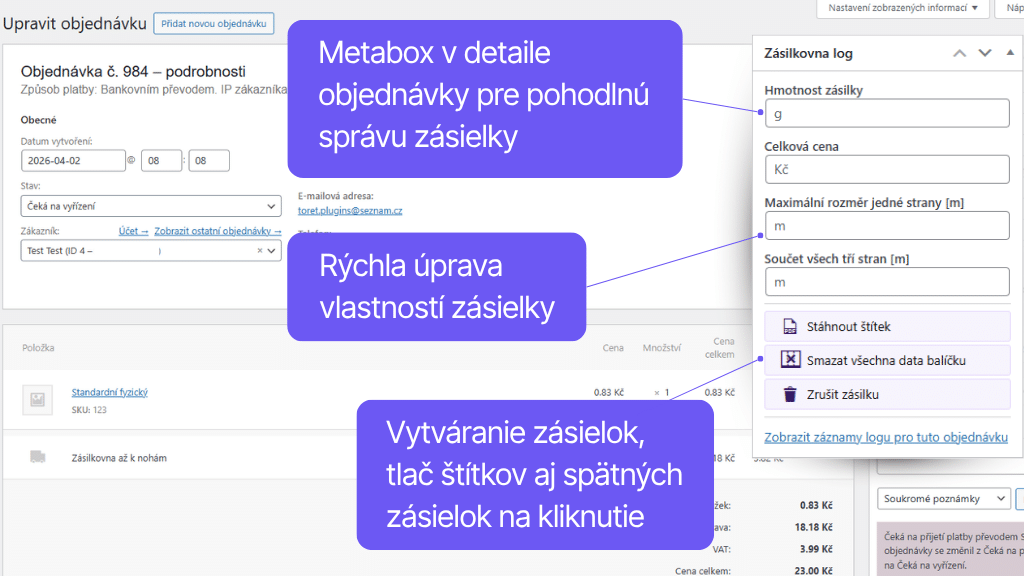Open the Zákazník dropdown Test Test
The image size is (1024, 576).
[151, 251]
